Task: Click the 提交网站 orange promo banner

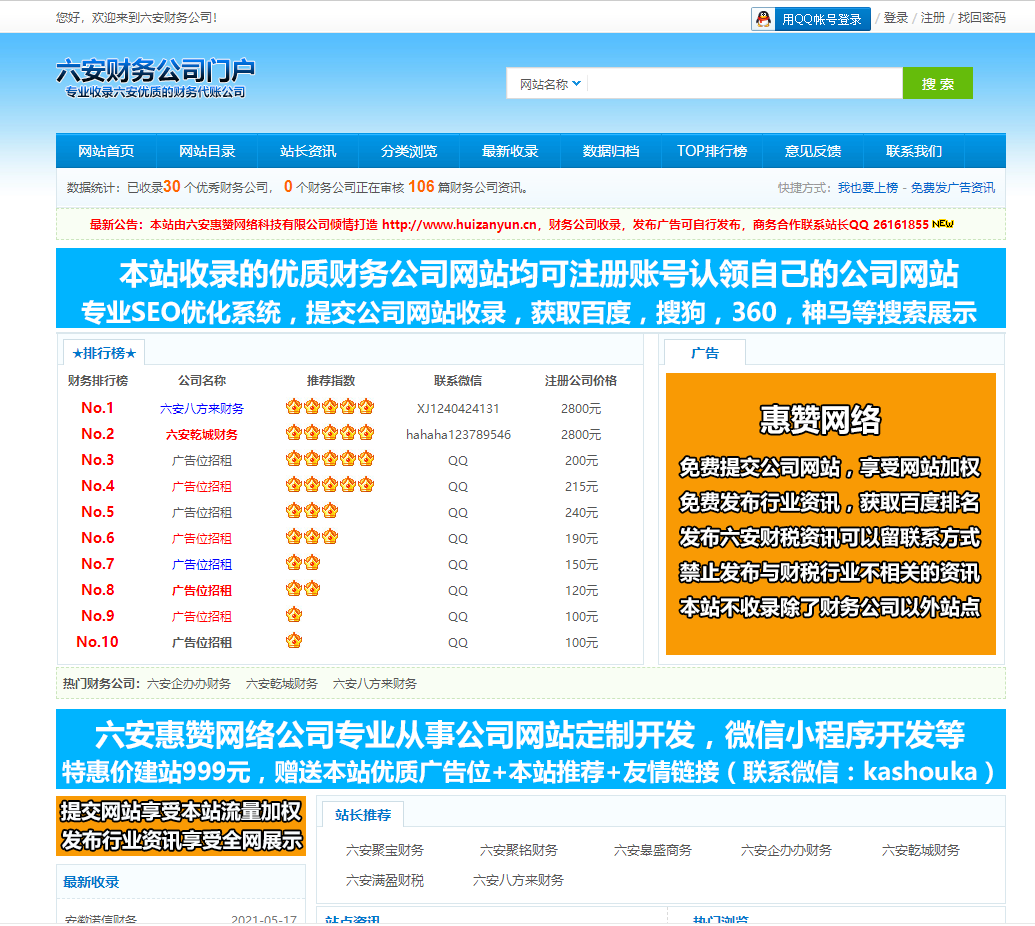Action: (181, 826)
